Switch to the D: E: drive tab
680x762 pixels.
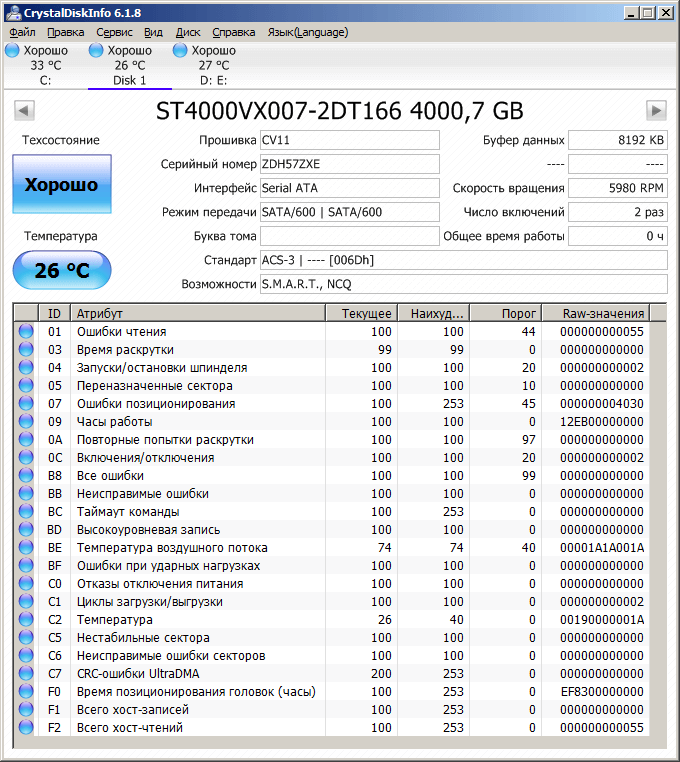click(x=213, y=65)
